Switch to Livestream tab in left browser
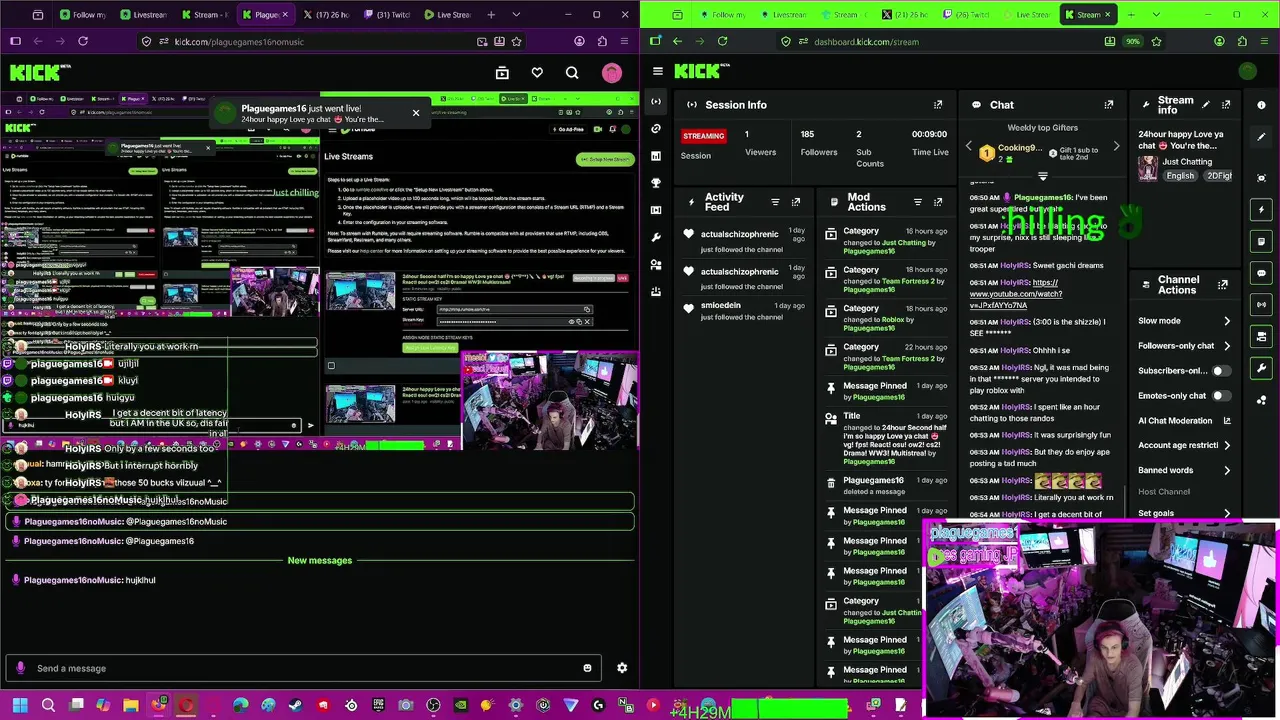 [144, 14]
